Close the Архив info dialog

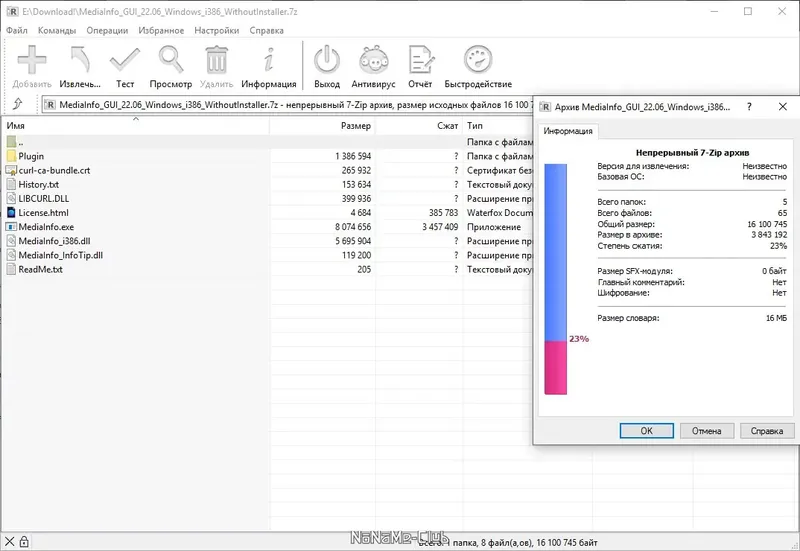[x=783, y=107]
